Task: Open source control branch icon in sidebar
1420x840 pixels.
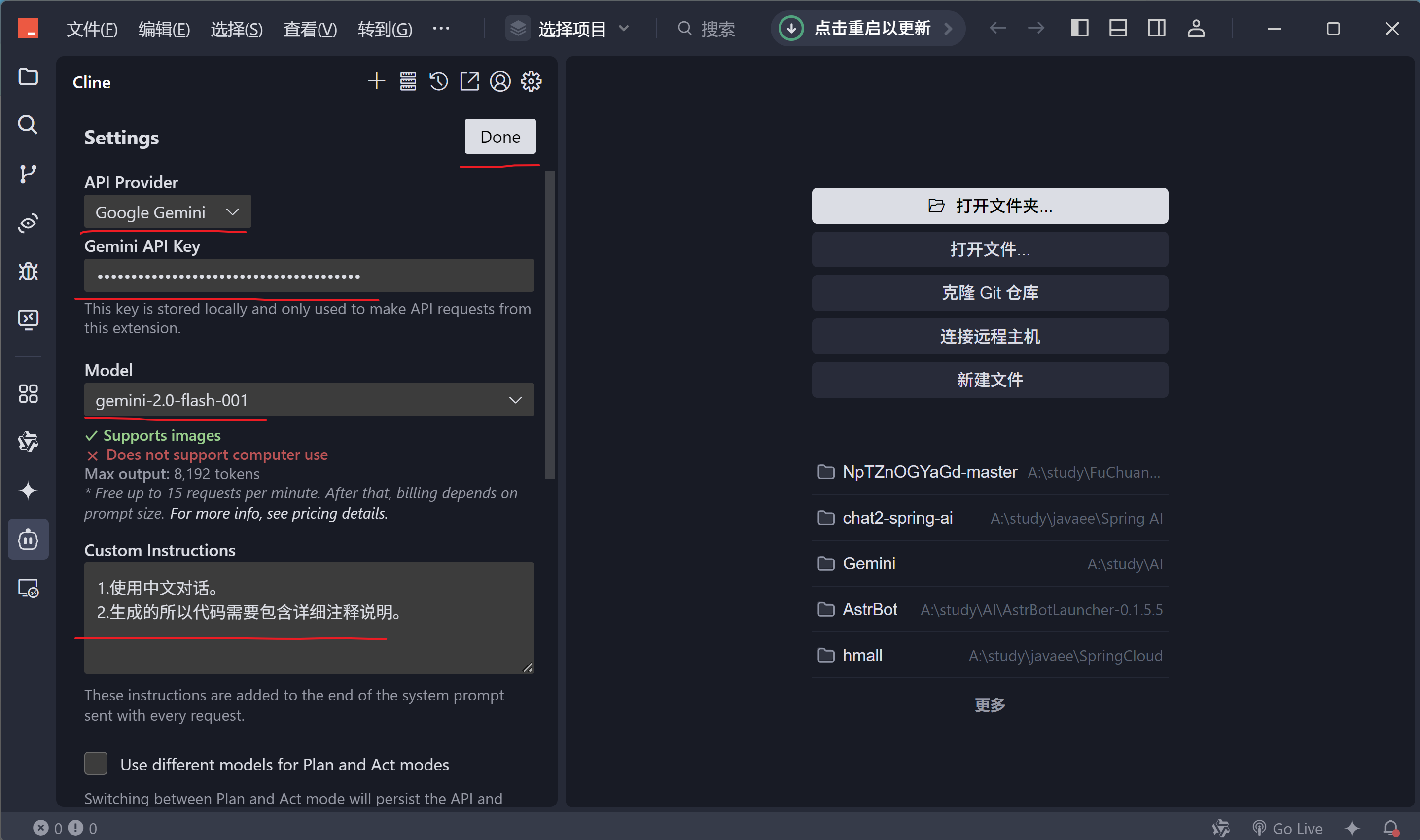Action: (28, 173)
